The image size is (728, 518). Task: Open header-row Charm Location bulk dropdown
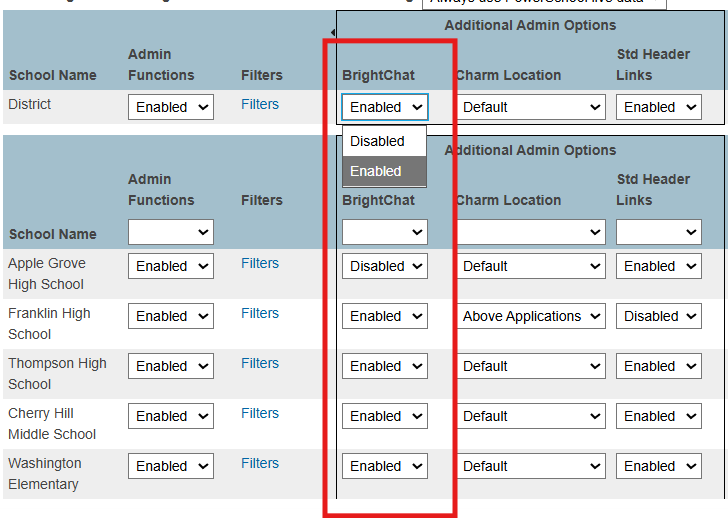pyautogui.click(x=531, y=232)
